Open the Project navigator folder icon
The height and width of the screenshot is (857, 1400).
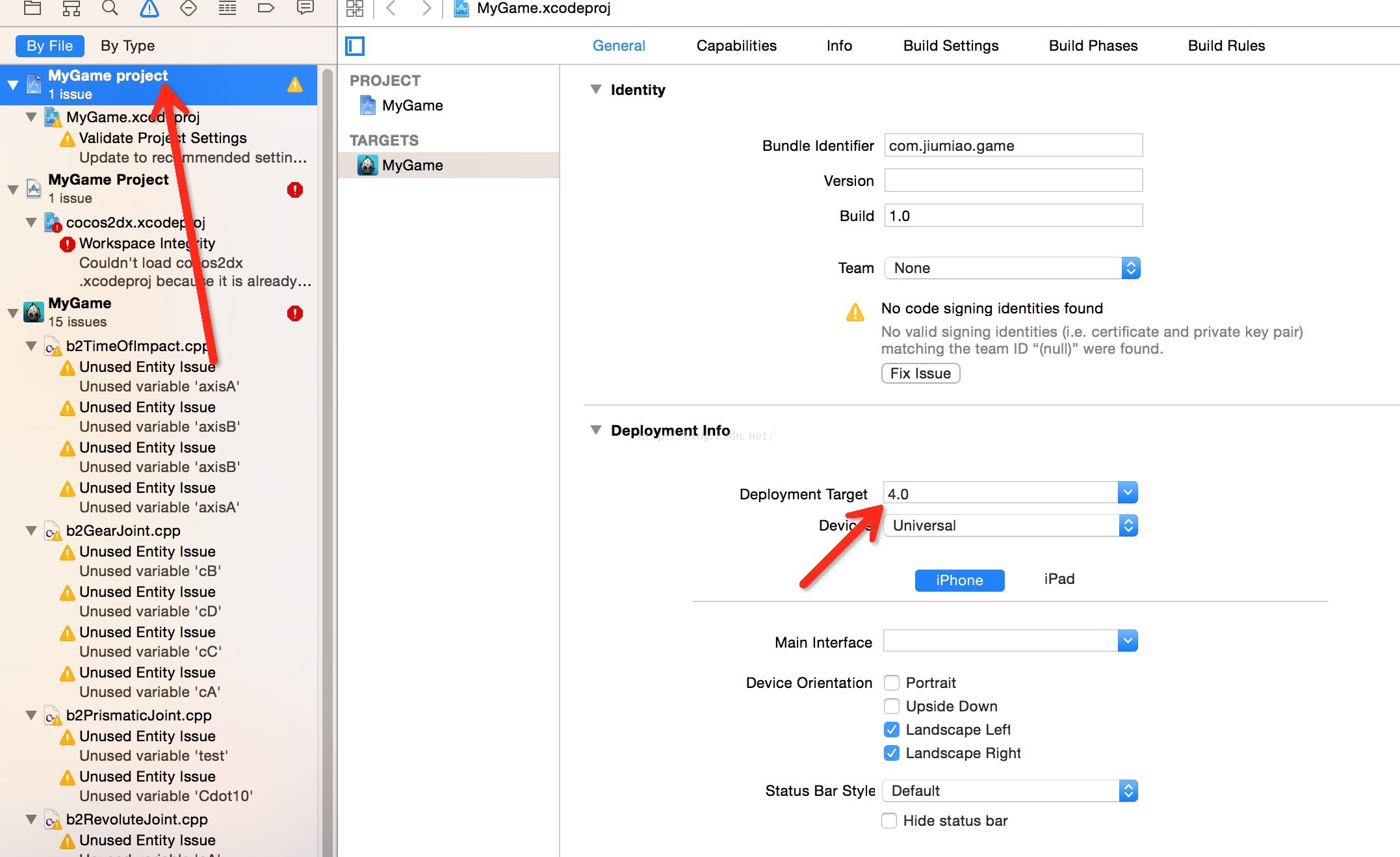tap(32, 8)
